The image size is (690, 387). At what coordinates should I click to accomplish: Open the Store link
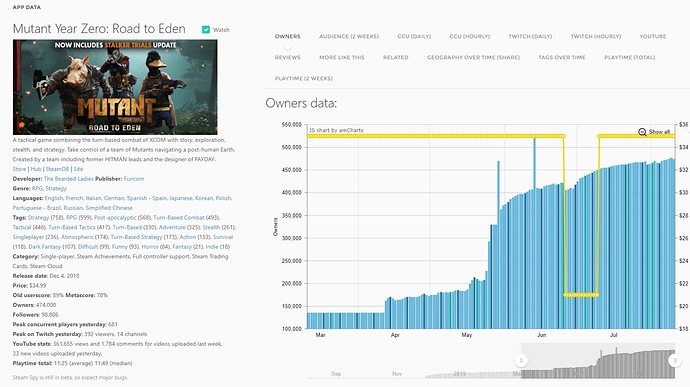tap(19, 169)
